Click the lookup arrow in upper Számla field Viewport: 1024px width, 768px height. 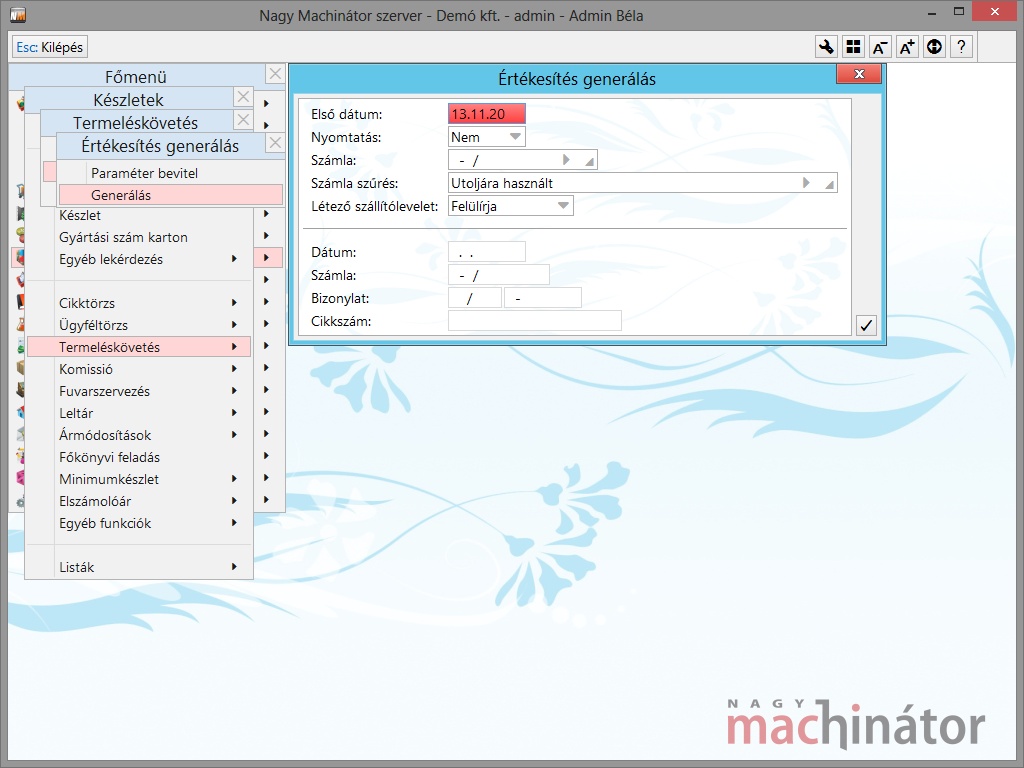pos(566,160)
